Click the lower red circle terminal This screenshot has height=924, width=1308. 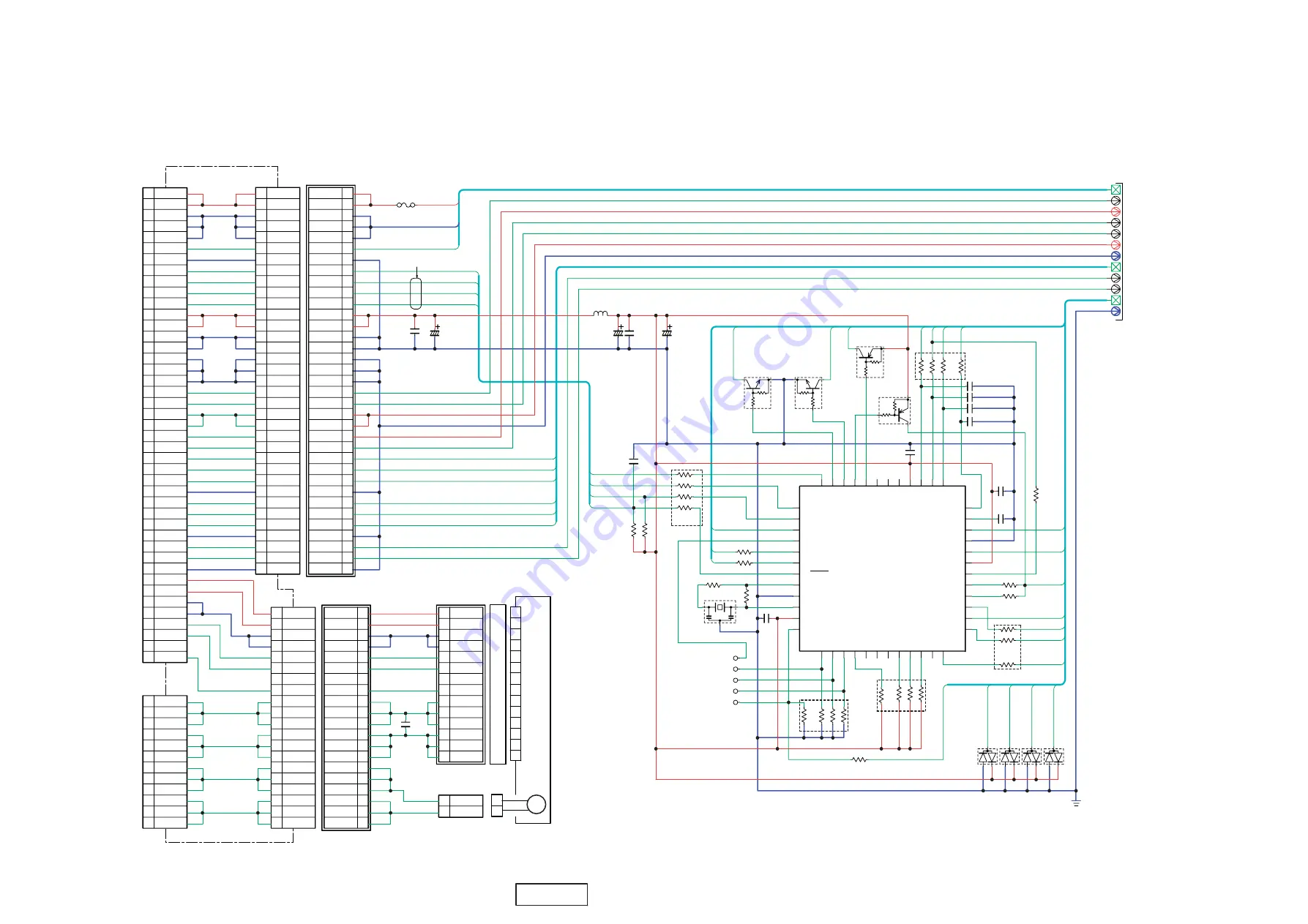[x=1115, y=245]
